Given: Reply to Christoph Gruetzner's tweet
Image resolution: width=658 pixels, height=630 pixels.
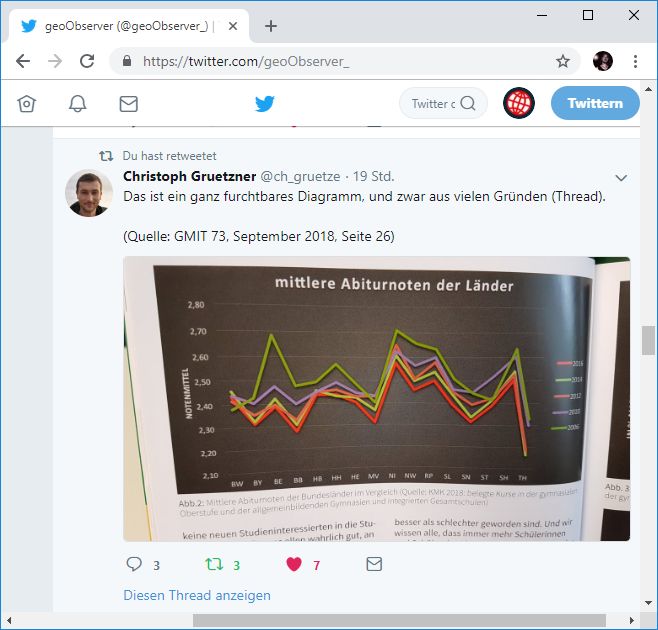Looking at the screenshot, I should 134,564.
